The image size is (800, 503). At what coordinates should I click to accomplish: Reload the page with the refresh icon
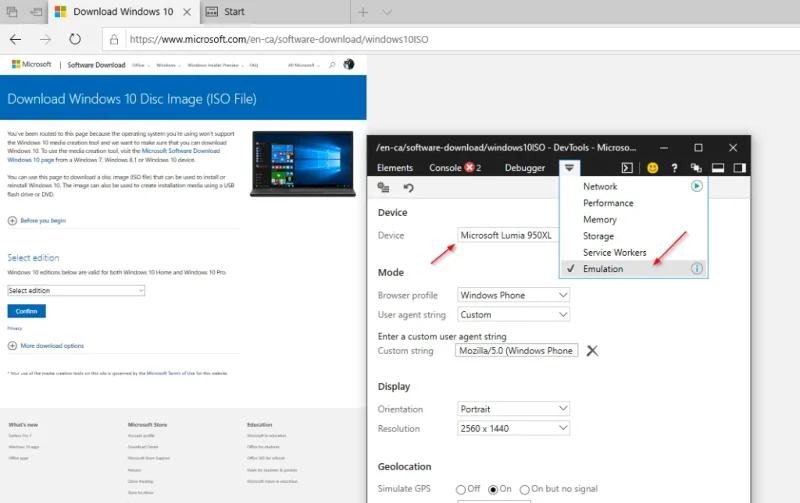(x=75, y=39)
